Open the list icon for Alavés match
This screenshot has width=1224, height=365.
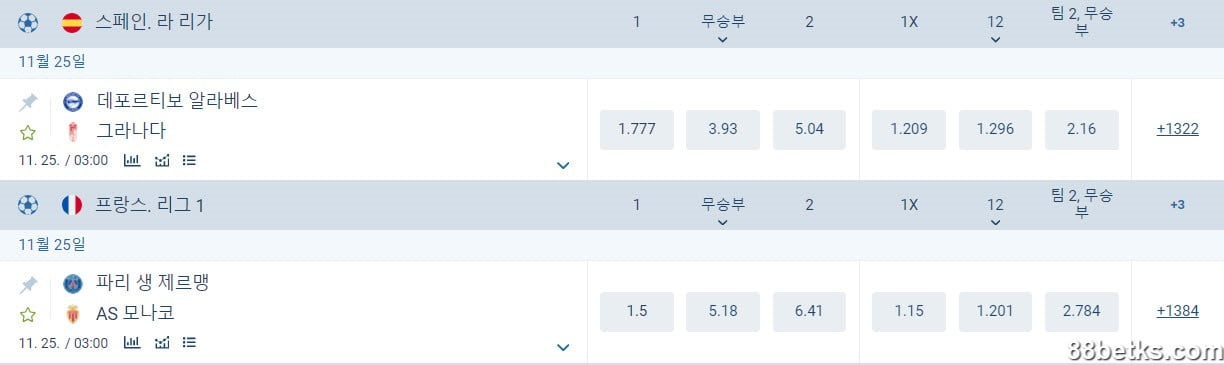point(189,160)
